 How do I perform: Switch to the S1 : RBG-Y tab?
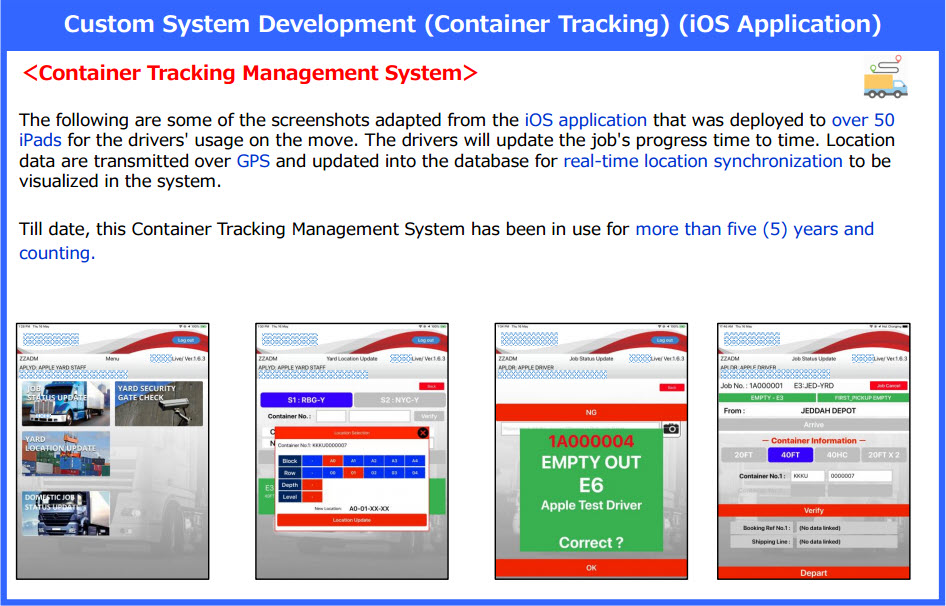(x=304, y=398)
